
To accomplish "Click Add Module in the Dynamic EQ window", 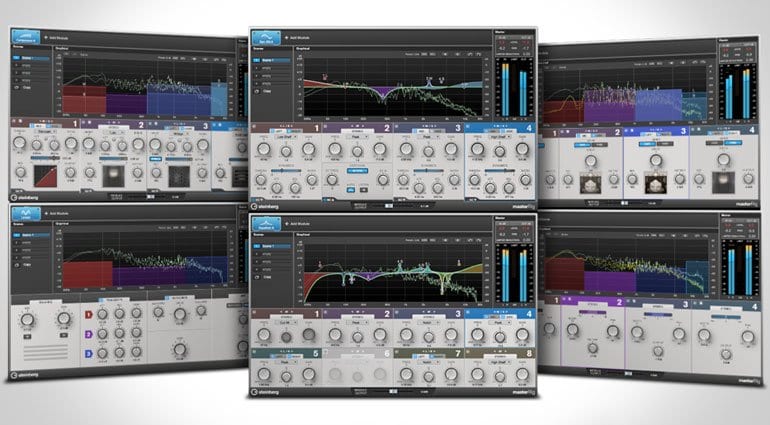I will point(299,37).
